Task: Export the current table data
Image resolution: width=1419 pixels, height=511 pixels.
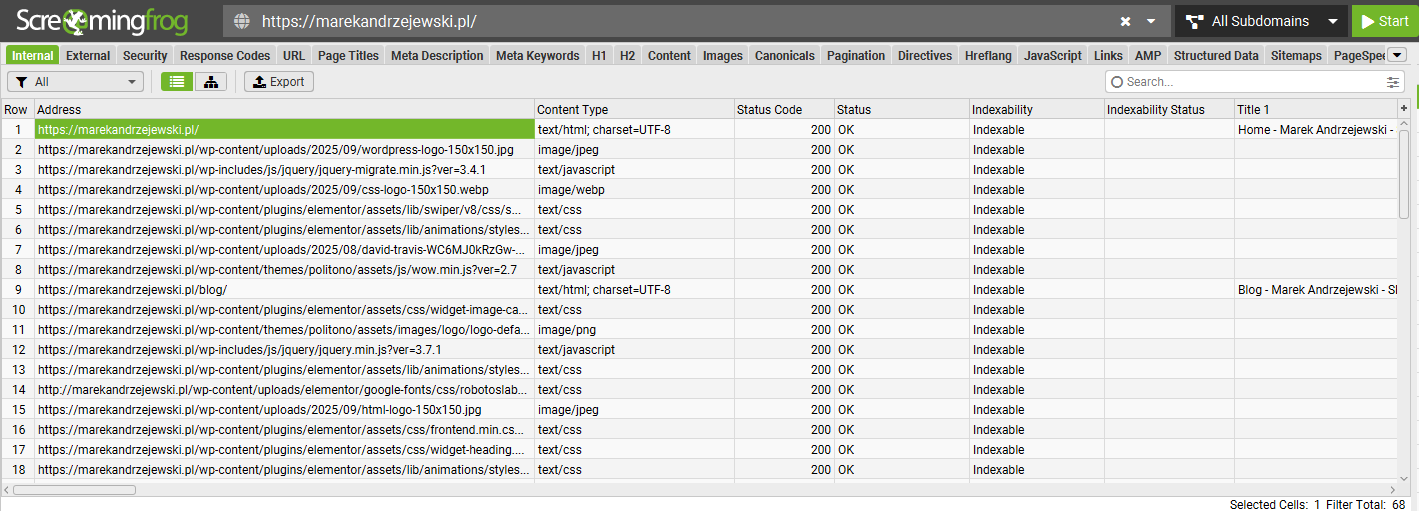Action: click(279, 82)
